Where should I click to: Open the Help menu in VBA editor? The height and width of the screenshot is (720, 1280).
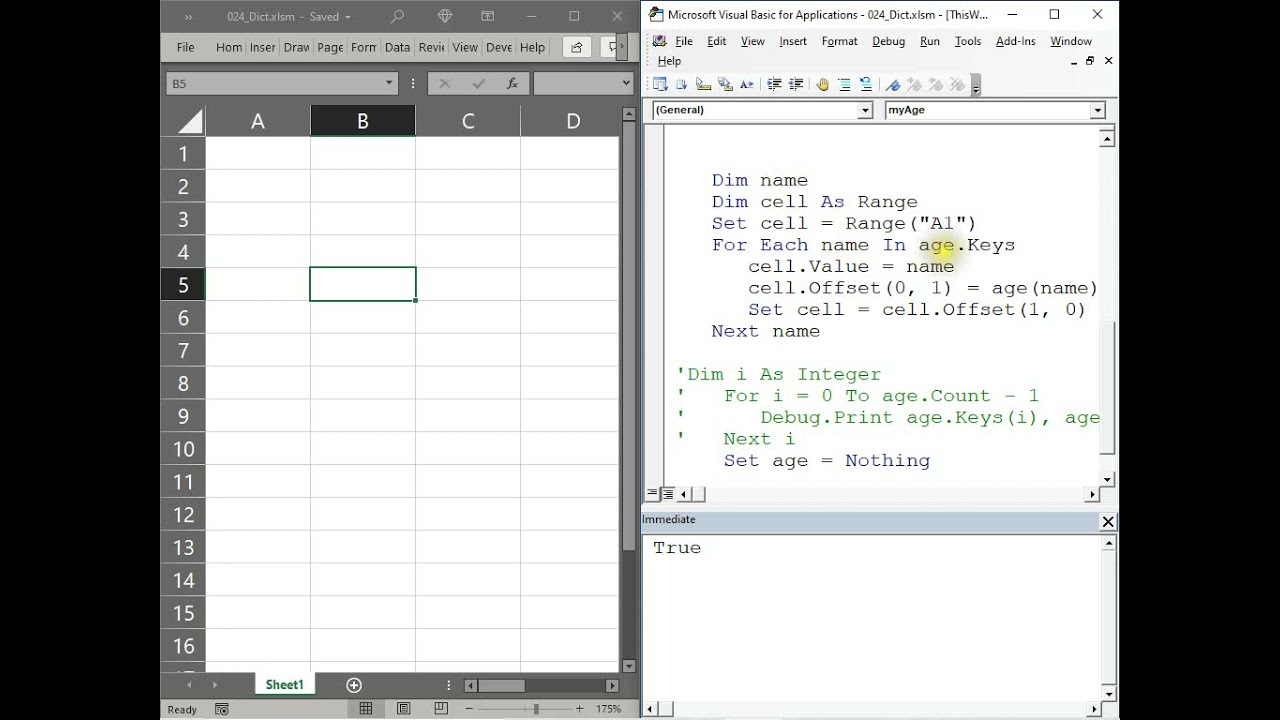(669, 61)
